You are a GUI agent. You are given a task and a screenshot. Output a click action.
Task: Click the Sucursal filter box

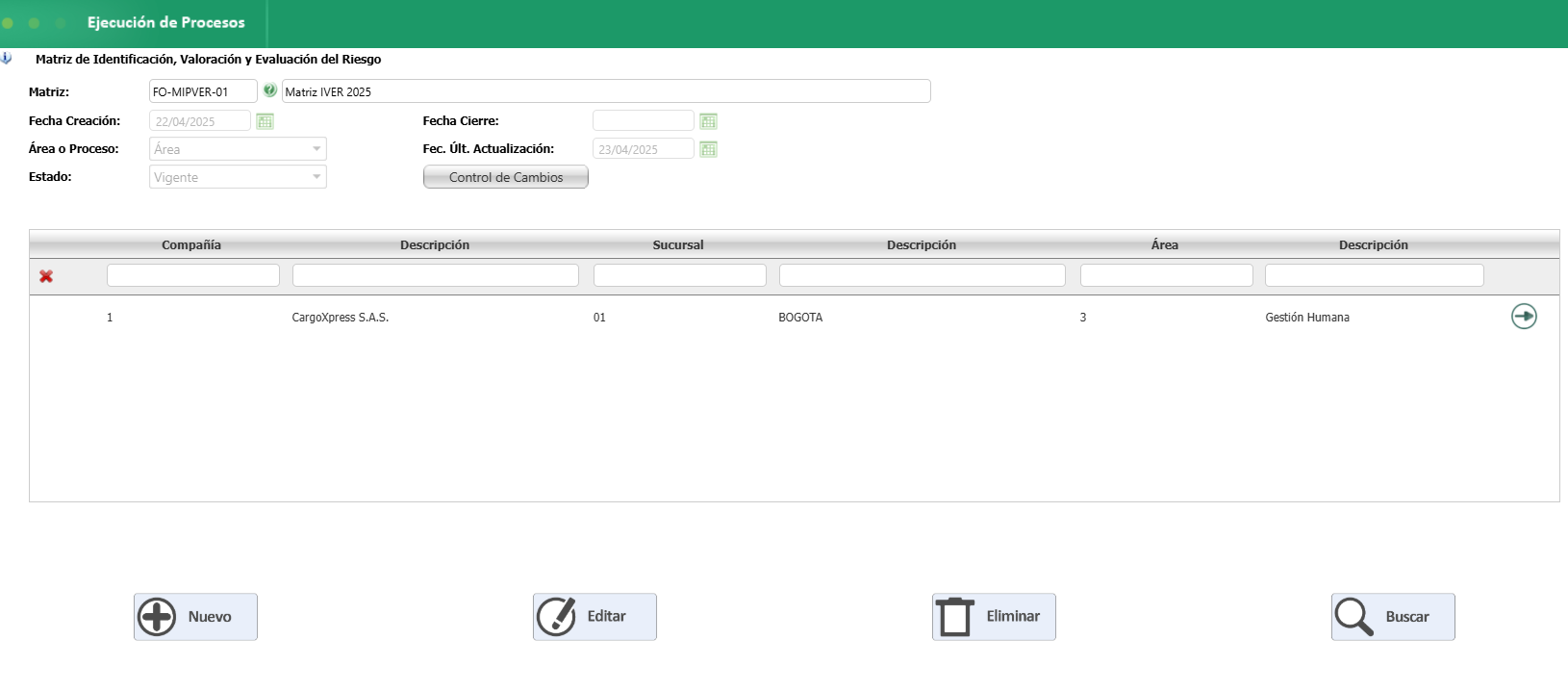pyautogui.click(x=680, y=275)
